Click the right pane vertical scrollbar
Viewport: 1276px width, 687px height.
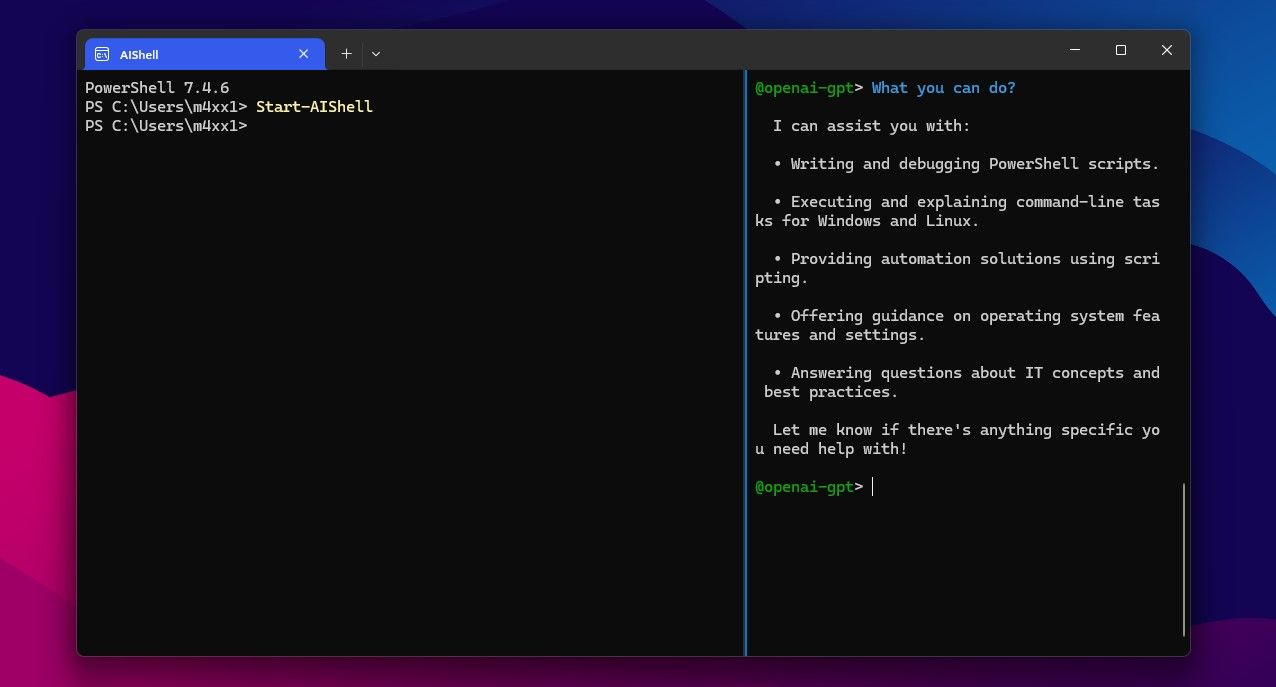click(x=1183, y=560)
